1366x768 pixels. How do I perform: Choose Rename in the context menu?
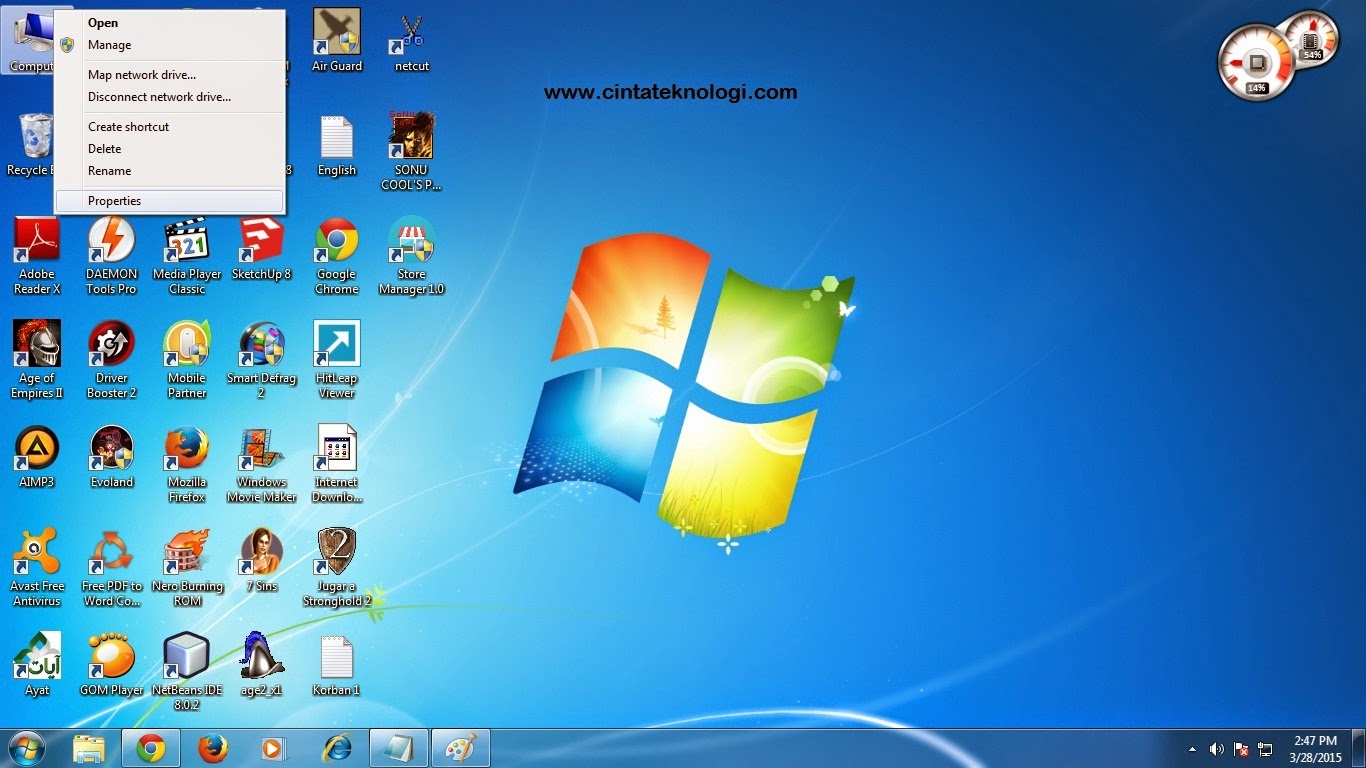coord(170,171)
